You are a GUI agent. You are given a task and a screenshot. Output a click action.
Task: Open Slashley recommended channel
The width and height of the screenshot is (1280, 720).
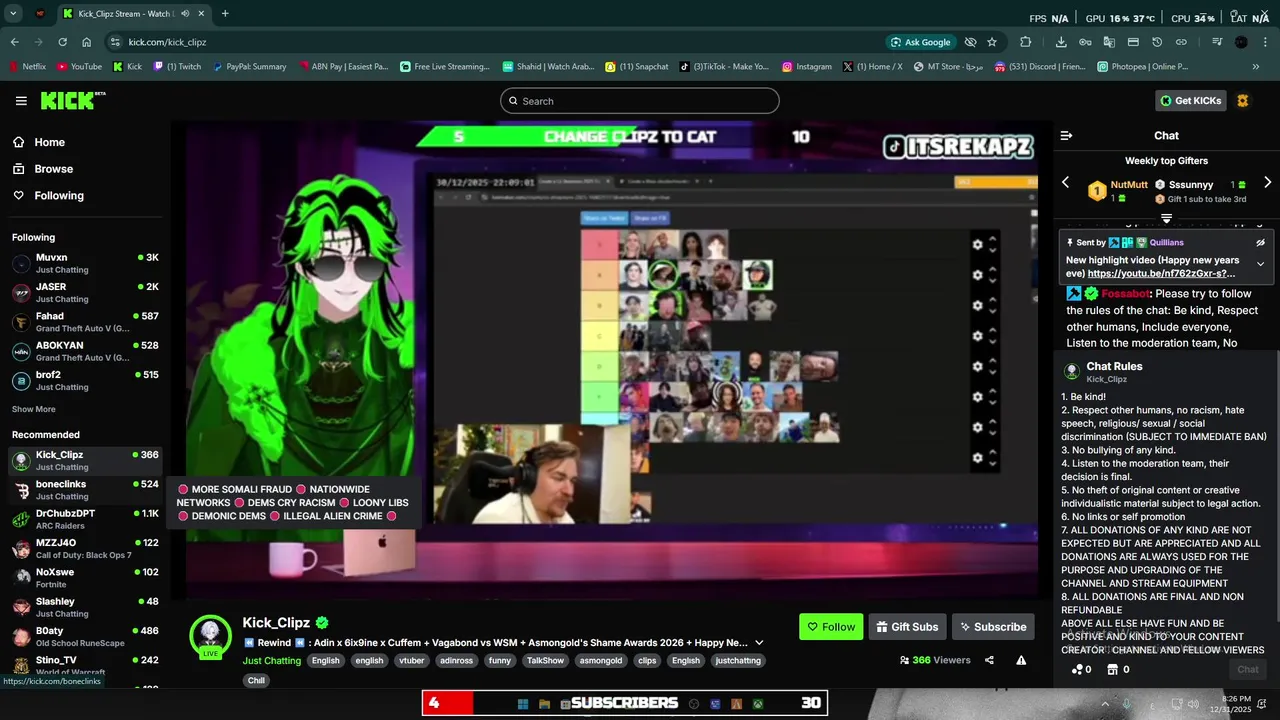[85, 607]
